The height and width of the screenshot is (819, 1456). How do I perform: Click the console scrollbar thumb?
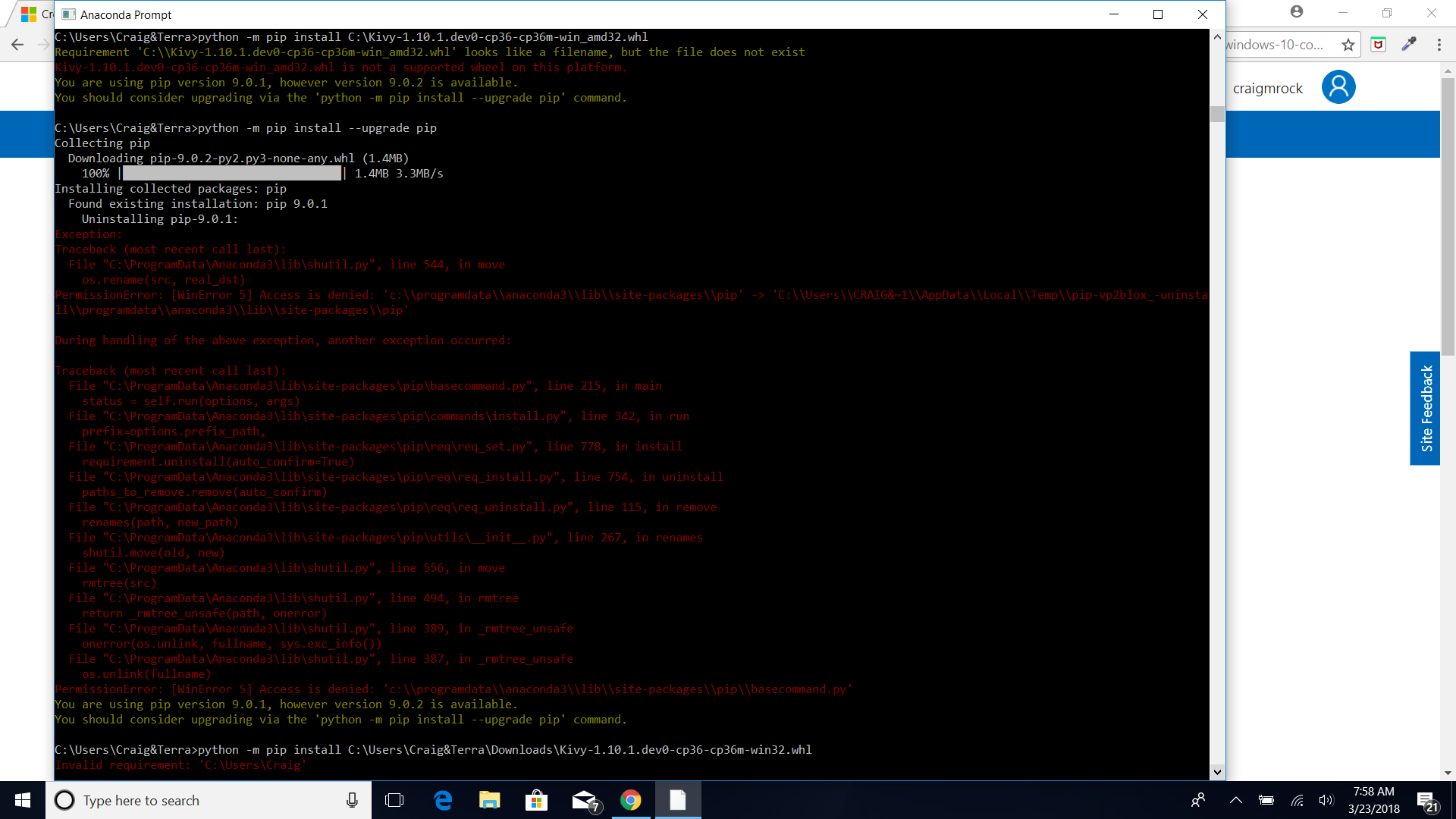[1217, 114]
